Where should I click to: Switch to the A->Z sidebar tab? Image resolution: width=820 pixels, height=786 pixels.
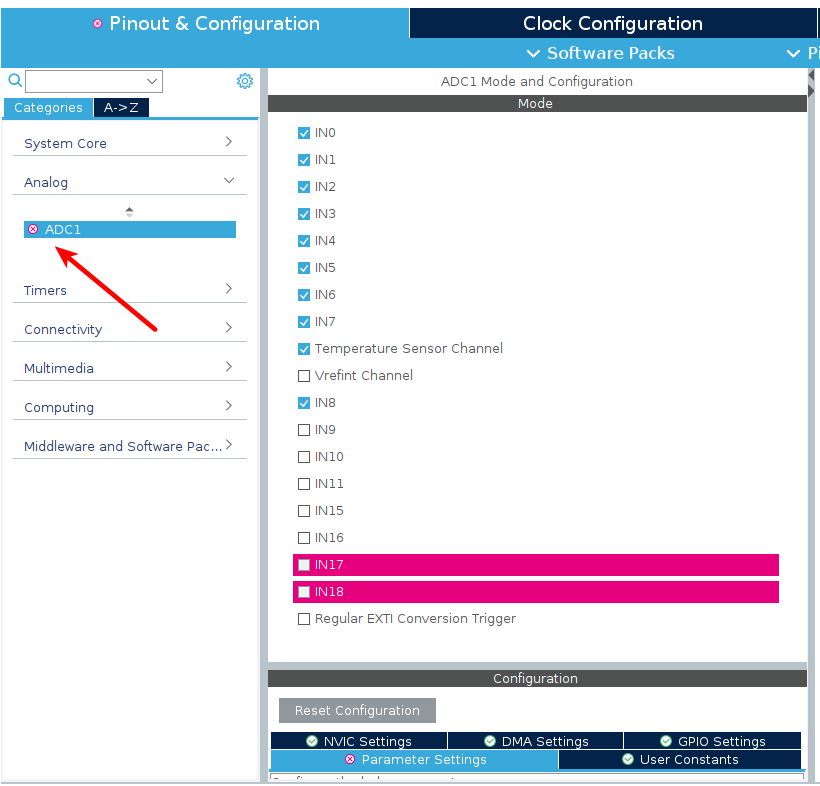click(x=121, y=107)
